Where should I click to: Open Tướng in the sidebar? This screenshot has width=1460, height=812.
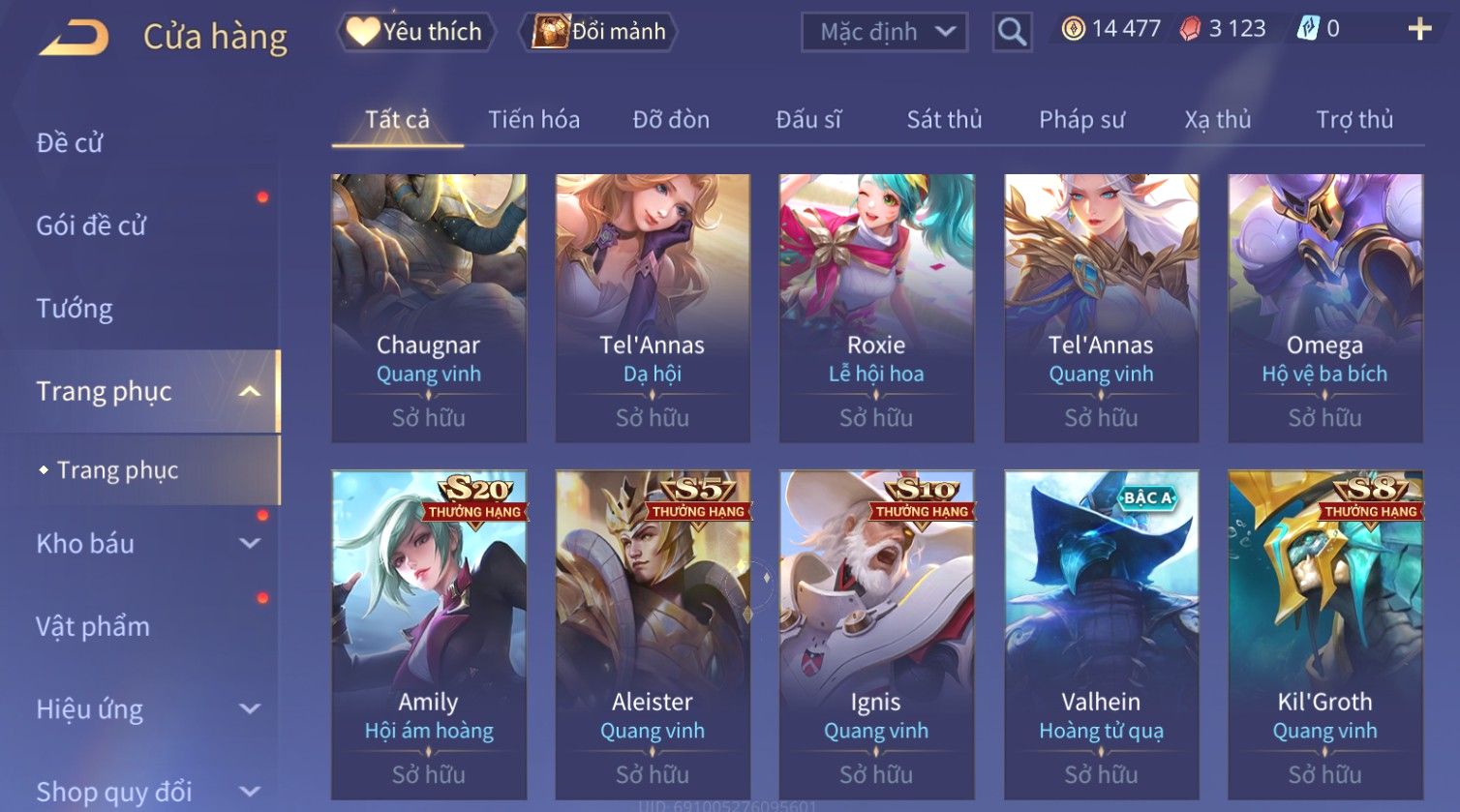click(x=75, y=309)
